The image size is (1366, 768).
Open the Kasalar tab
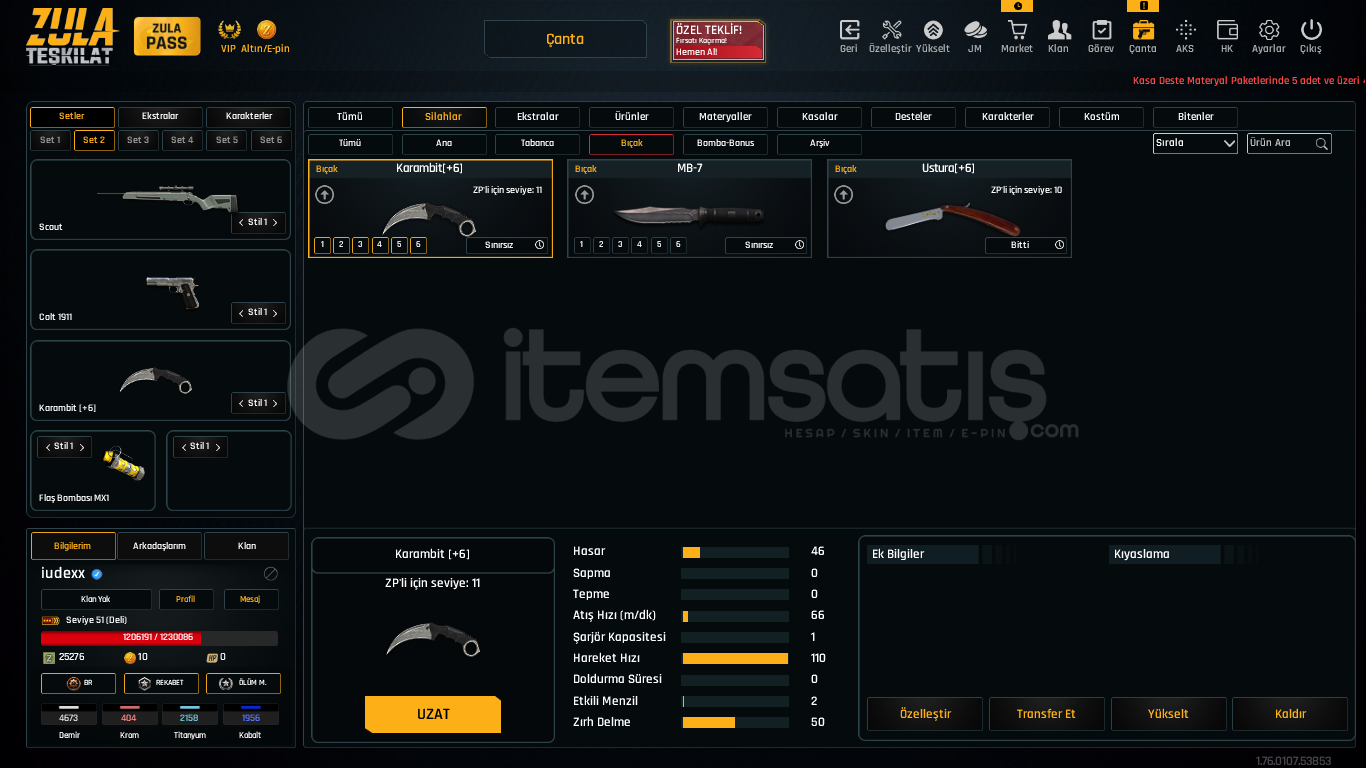tap(819, 117)
